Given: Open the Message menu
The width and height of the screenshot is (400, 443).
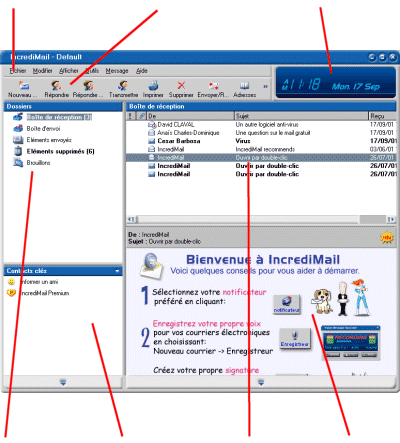Looking at the screenshot, I should coord(117,71).
